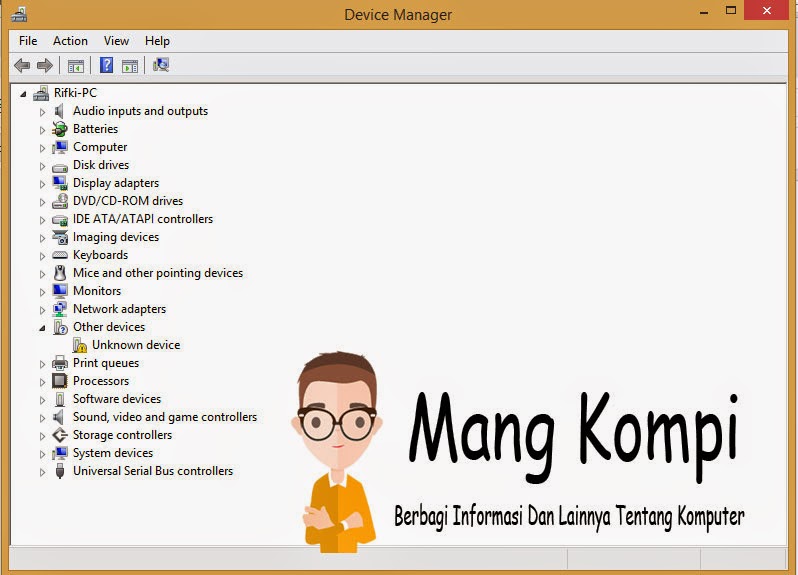Select the Print queues label

[x=106, y=363]
